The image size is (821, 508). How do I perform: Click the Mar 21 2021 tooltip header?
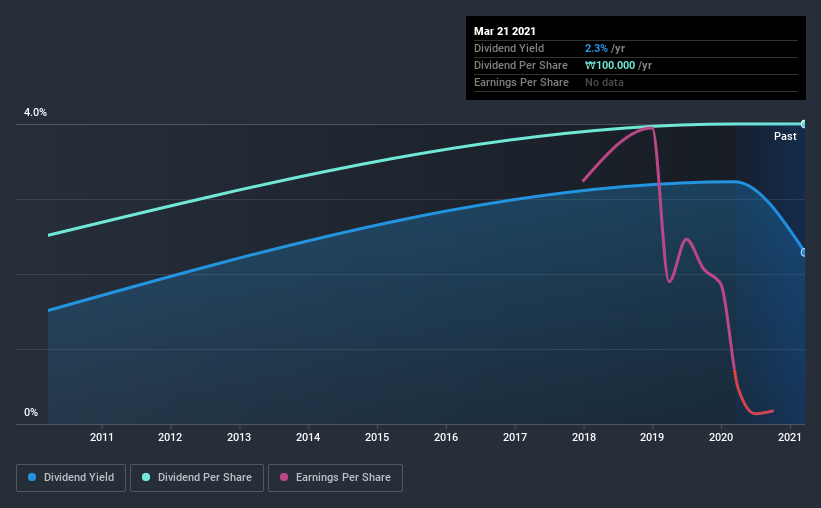tap(505, 31)
